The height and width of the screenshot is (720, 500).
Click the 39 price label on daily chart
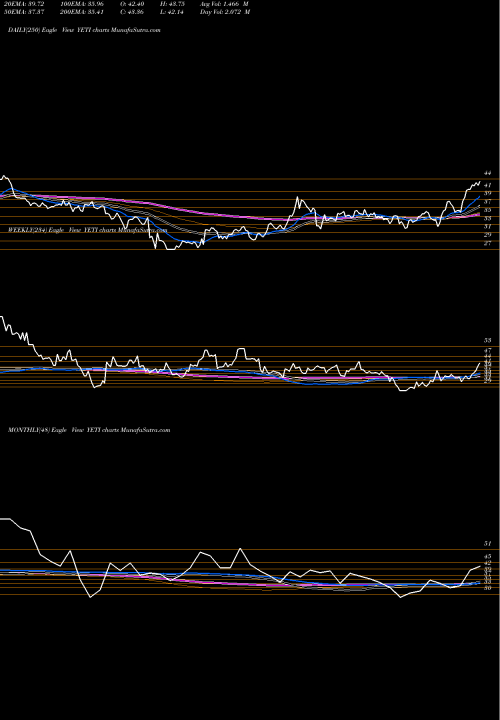(488, 193)
